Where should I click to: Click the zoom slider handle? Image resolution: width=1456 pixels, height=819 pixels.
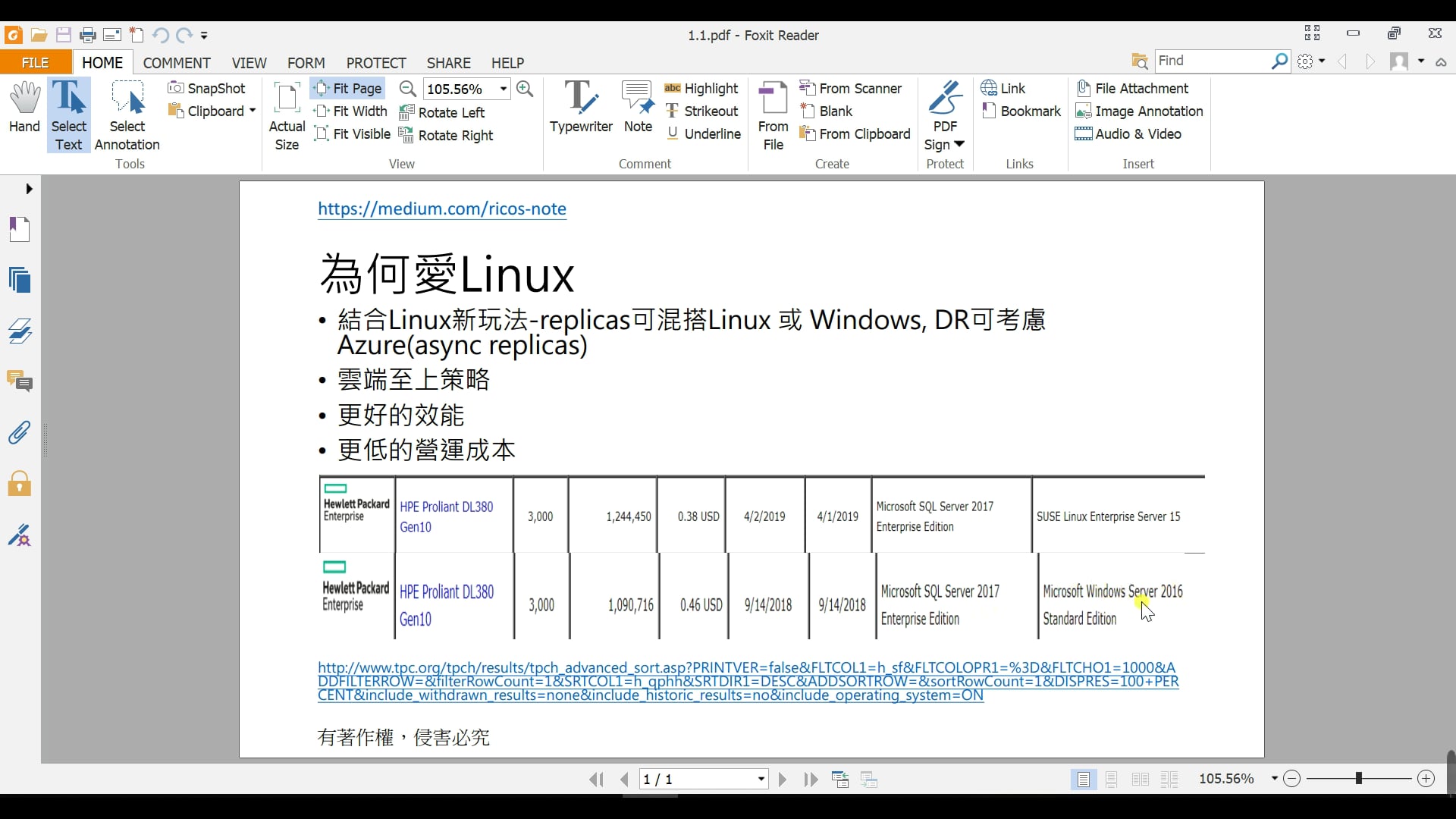point(1358,778)
